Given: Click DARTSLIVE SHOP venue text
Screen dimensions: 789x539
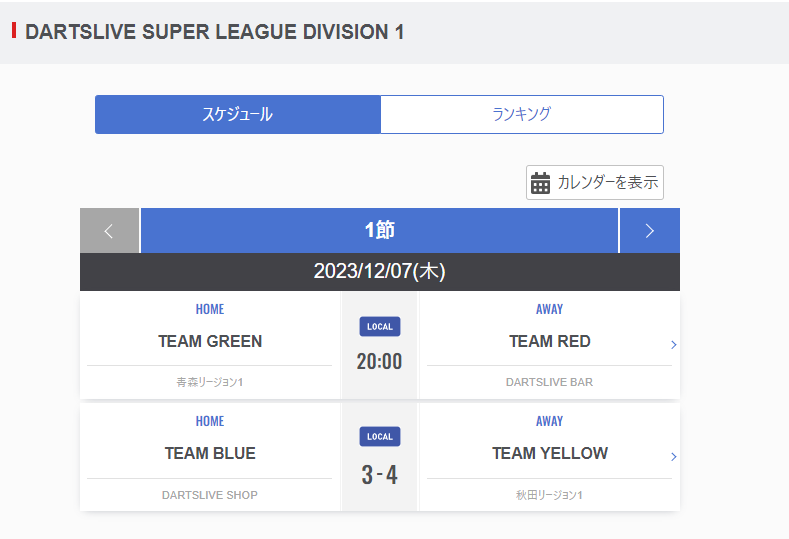Looking at the screenshot, I should 210,495.
